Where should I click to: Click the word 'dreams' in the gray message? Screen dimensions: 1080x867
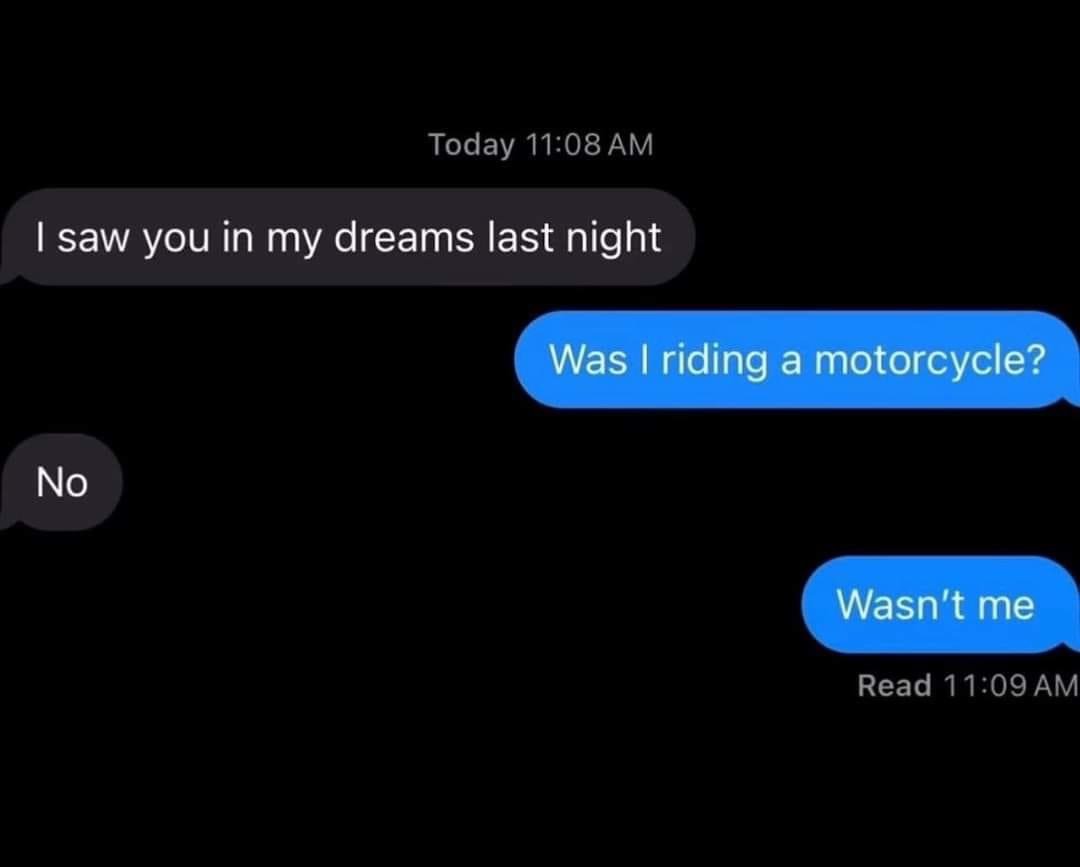point(404,237)
